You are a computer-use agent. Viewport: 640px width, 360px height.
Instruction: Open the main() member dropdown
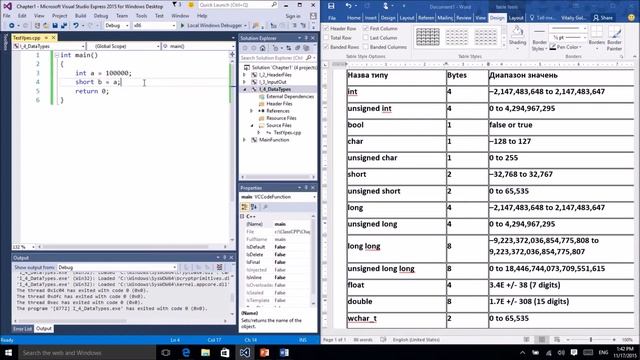(x=198, y=46)
